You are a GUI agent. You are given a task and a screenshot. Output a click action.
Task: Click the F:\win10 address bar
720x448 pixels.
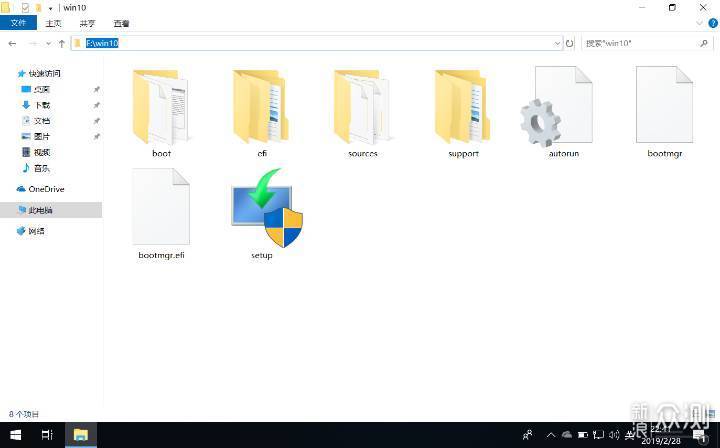[x=317, y=43]
